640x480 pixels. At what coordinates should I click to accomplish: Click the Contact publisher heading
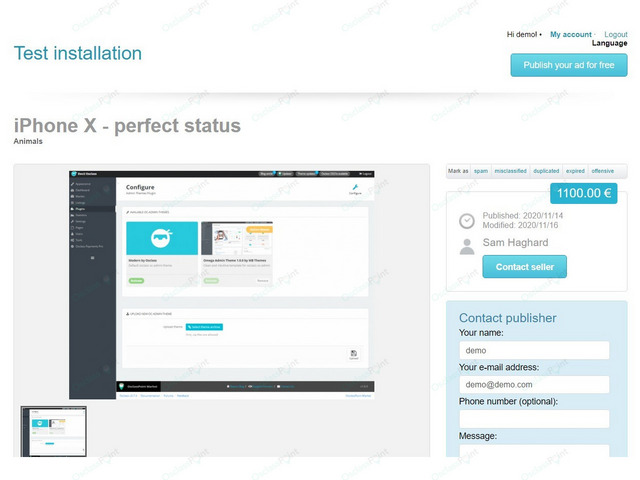pos(508,318)
